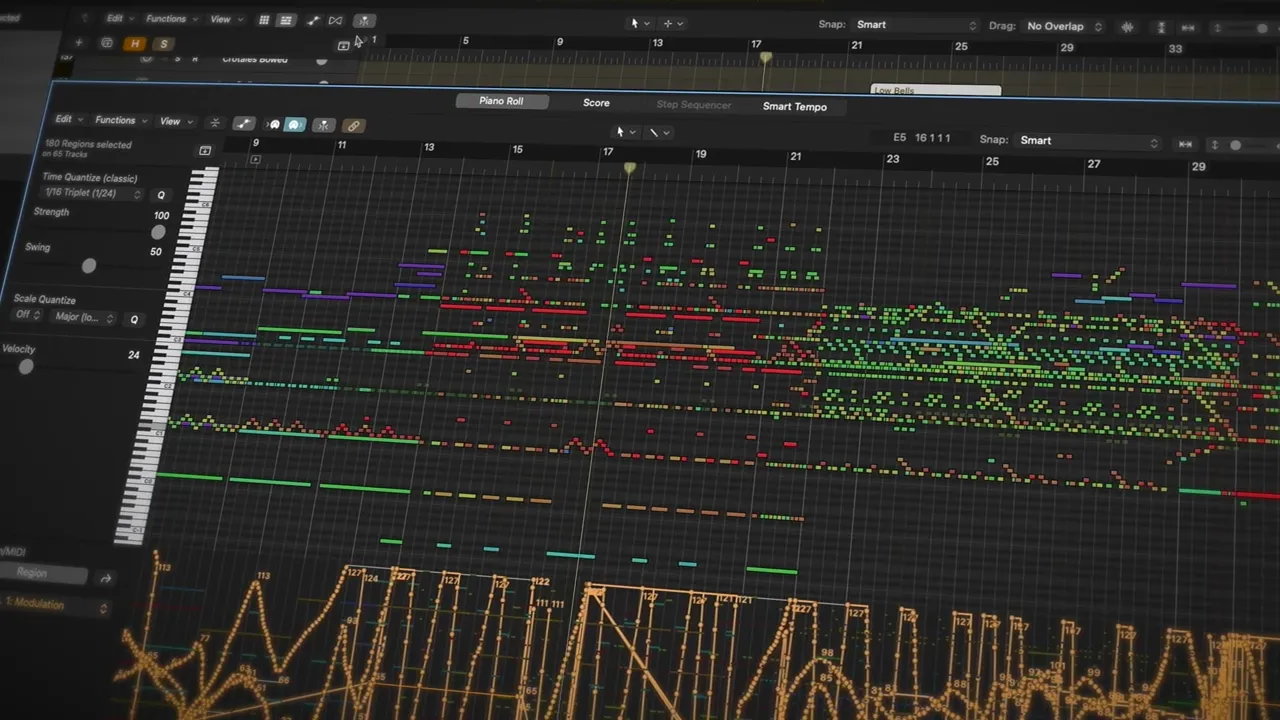Switch to the Step Sequencer tab
This screenshot has height=720, width=1280.
pos(693,105)
